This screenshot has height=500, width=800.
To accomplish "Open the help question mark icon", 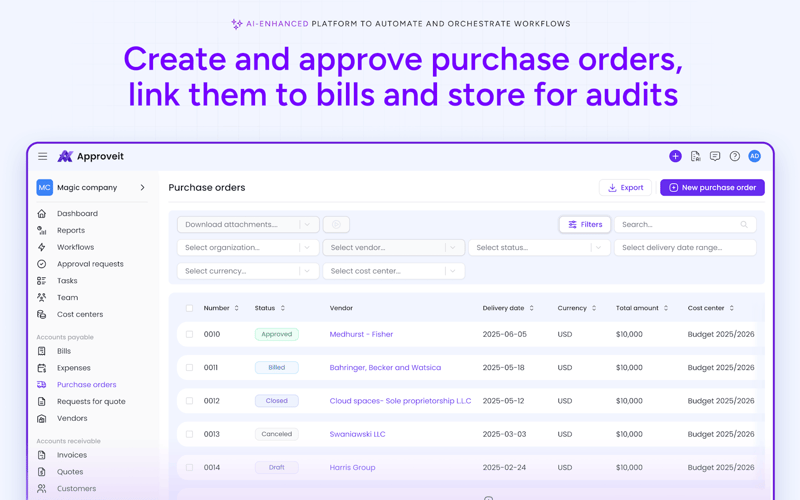I will click(x=734, y=156).
